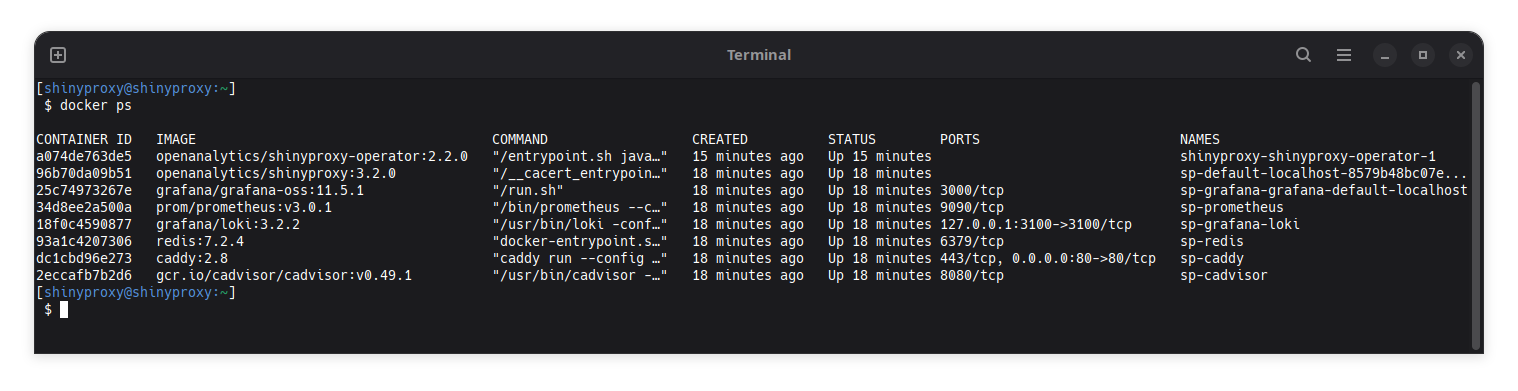Viewport: 1518px width, 391px height.
Task: Click ports 443/tcp, 0.0.0.0:80->80/tcp
Action: coord(1048,258)
